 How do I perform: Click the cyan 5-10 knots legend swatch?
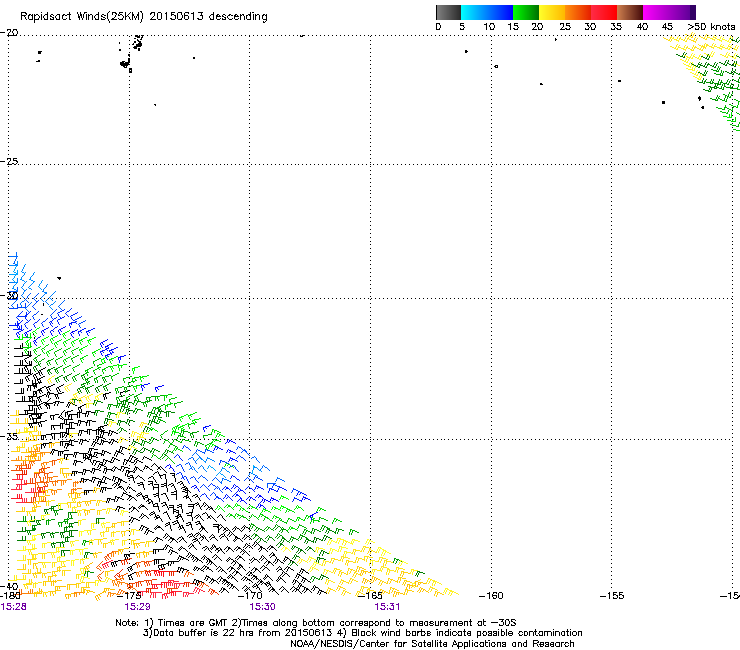pyautogui.click(x=474, y=12)
